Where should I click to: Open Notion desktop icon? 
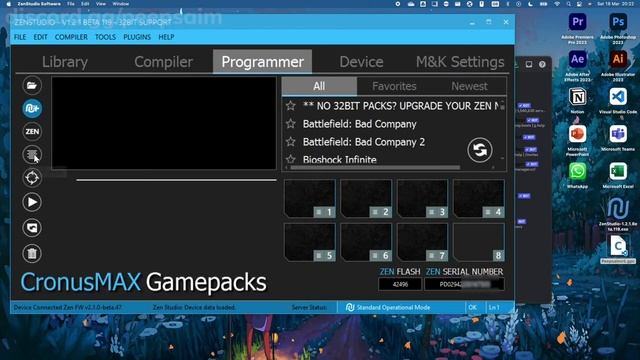[577, 97]
